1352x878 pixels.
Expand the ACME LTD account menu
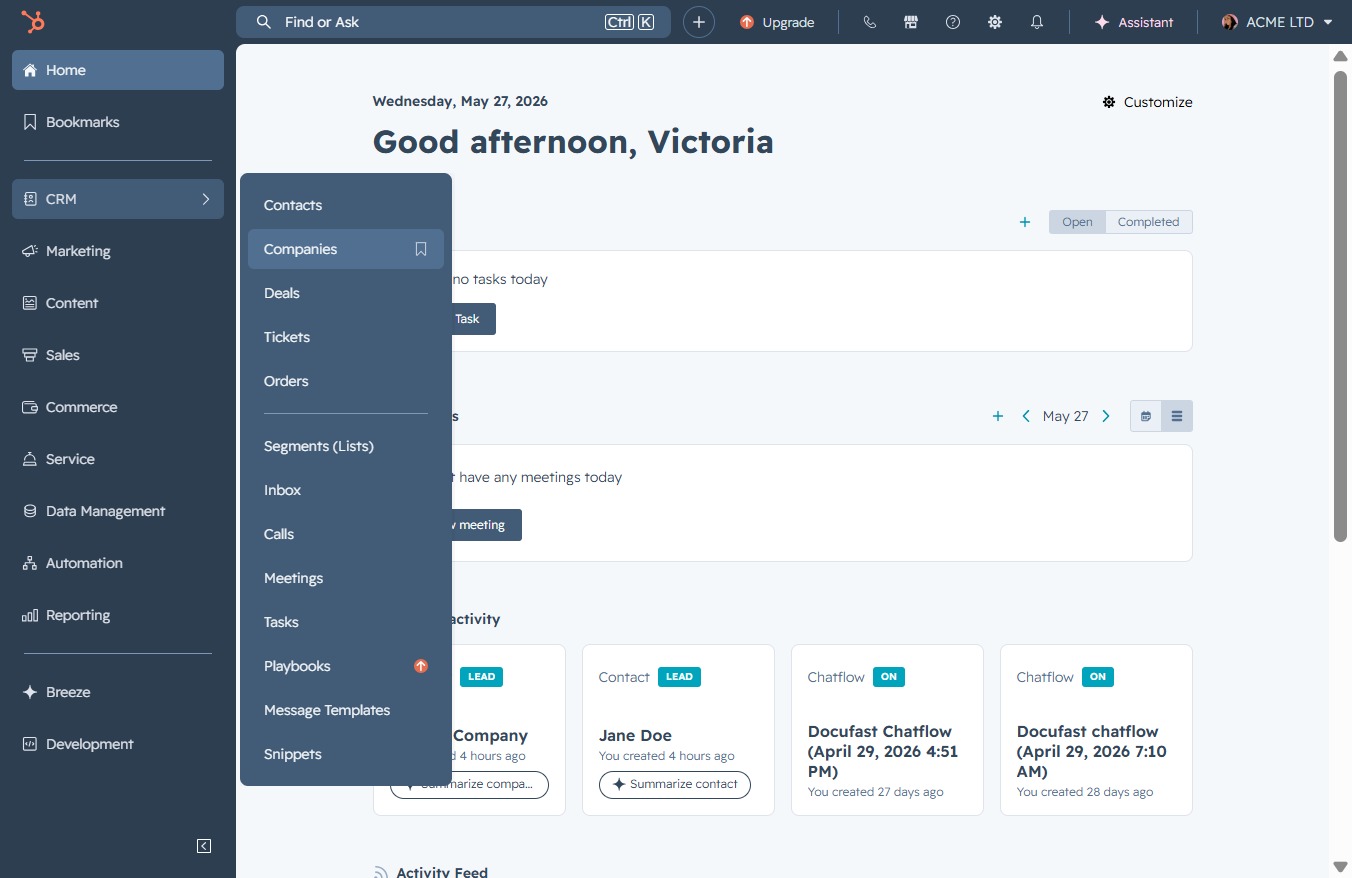1278,22
